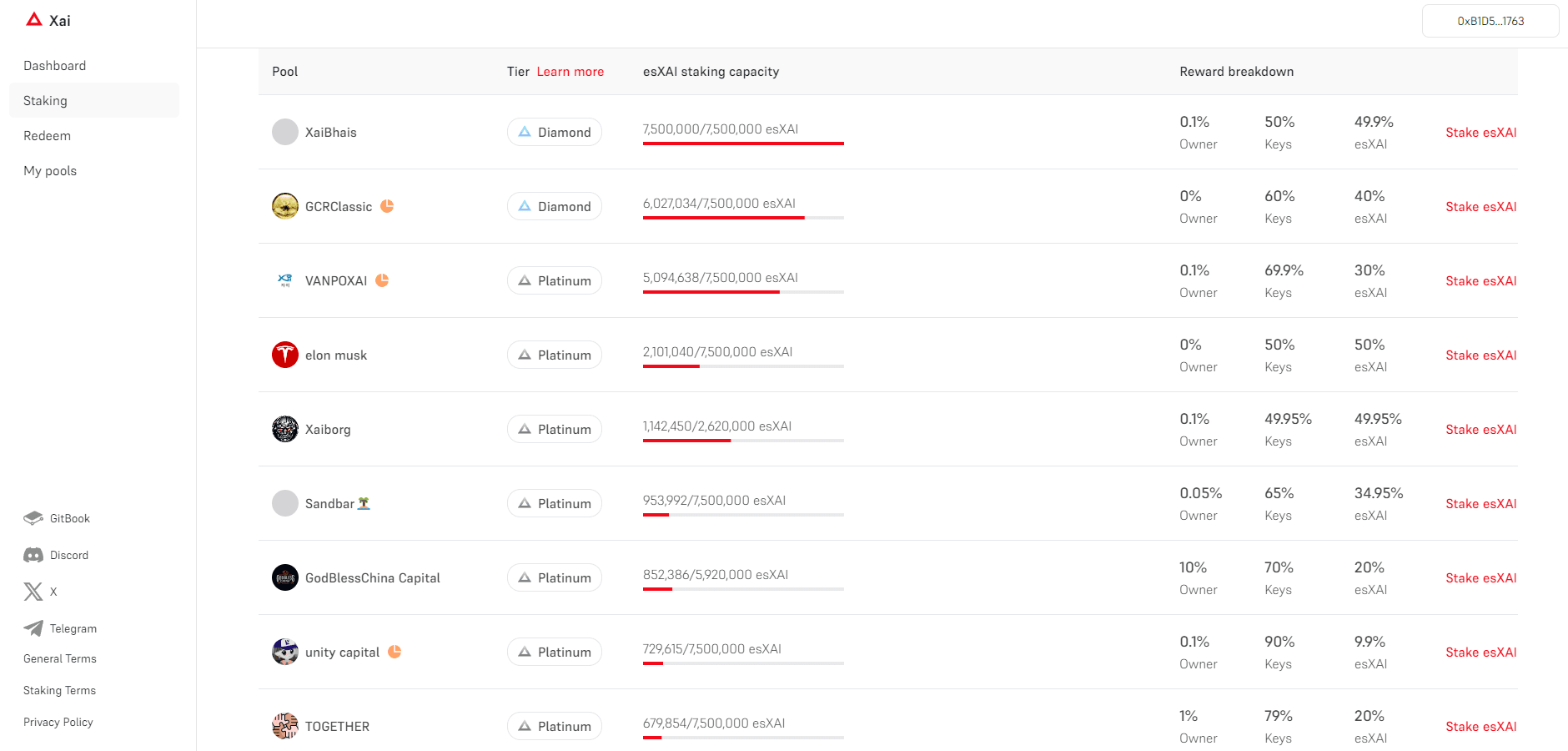Open the Tier Learn more link
The width and height of the screenshot is (1568, 751).
tap(570, 72)
